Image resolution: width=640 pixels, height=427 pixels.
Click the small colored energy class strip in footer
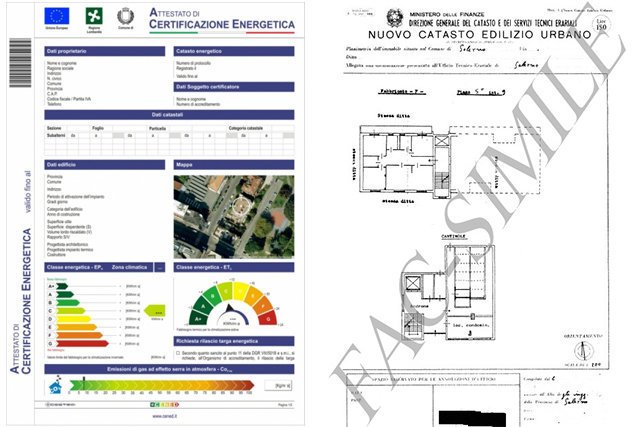point(164,405)
